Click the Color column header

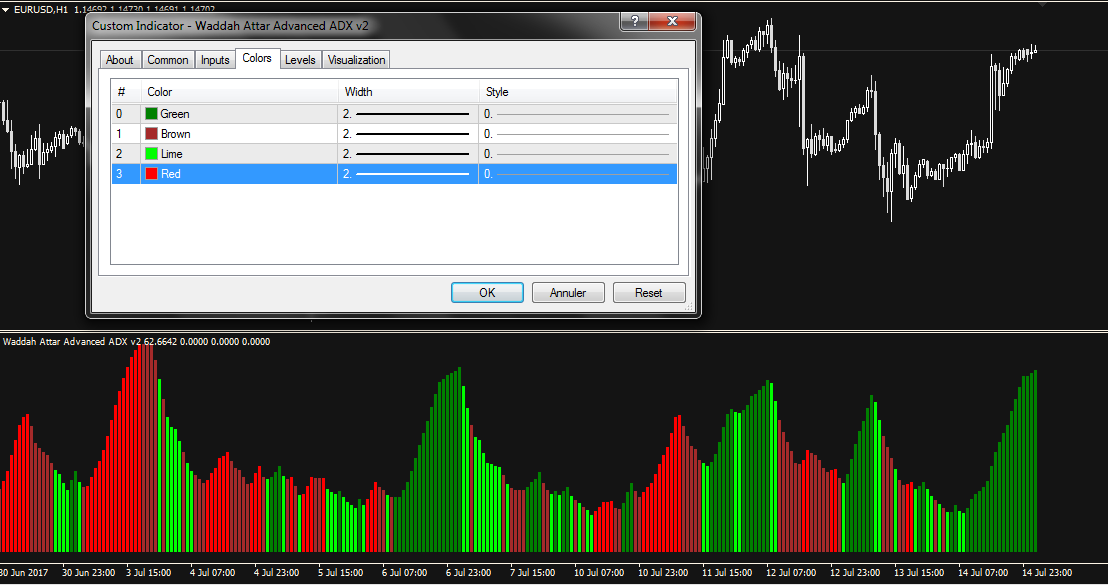coord(239,92)
